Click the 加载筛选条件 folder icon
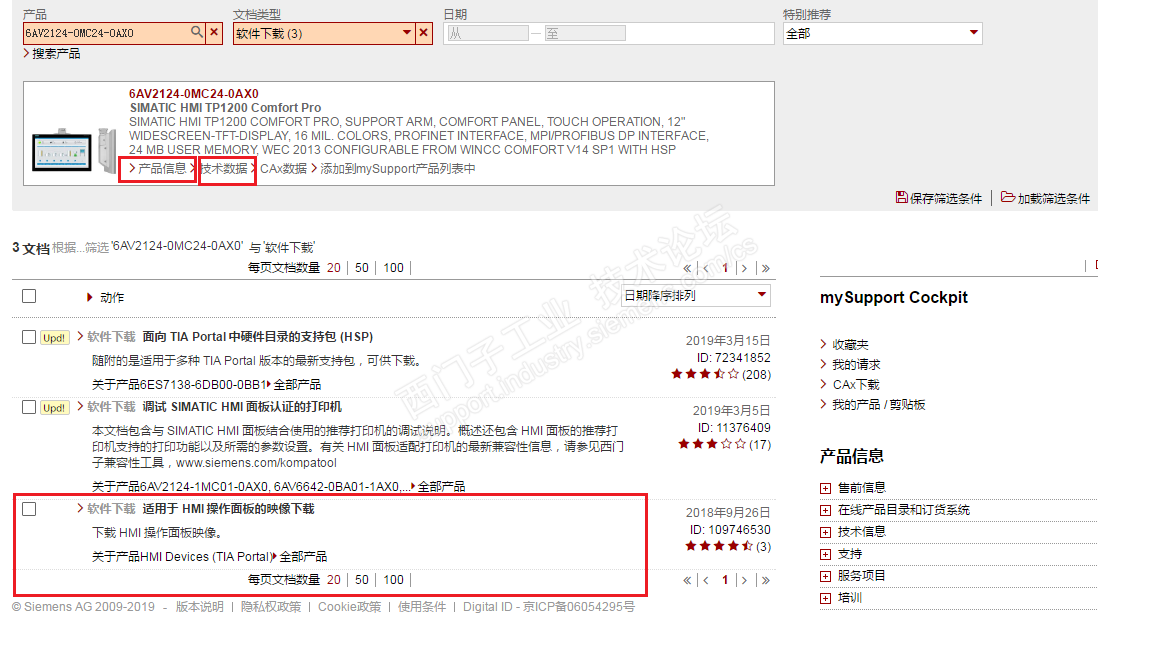Viewport: 1152px width, 648px height. pos(1008,197)
